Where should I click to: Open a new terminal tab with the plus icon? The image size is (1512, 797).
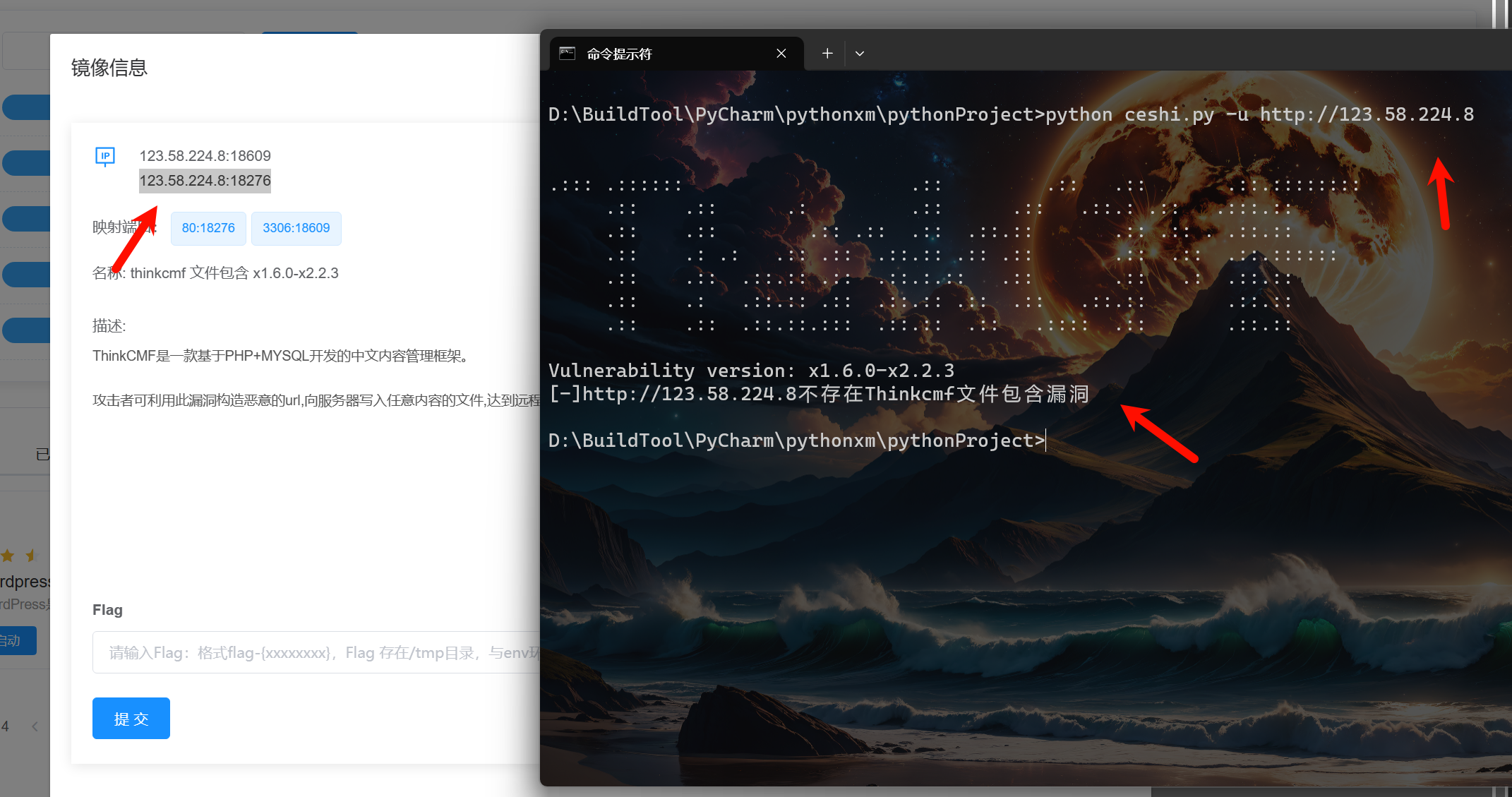click(x=826, y=53)
